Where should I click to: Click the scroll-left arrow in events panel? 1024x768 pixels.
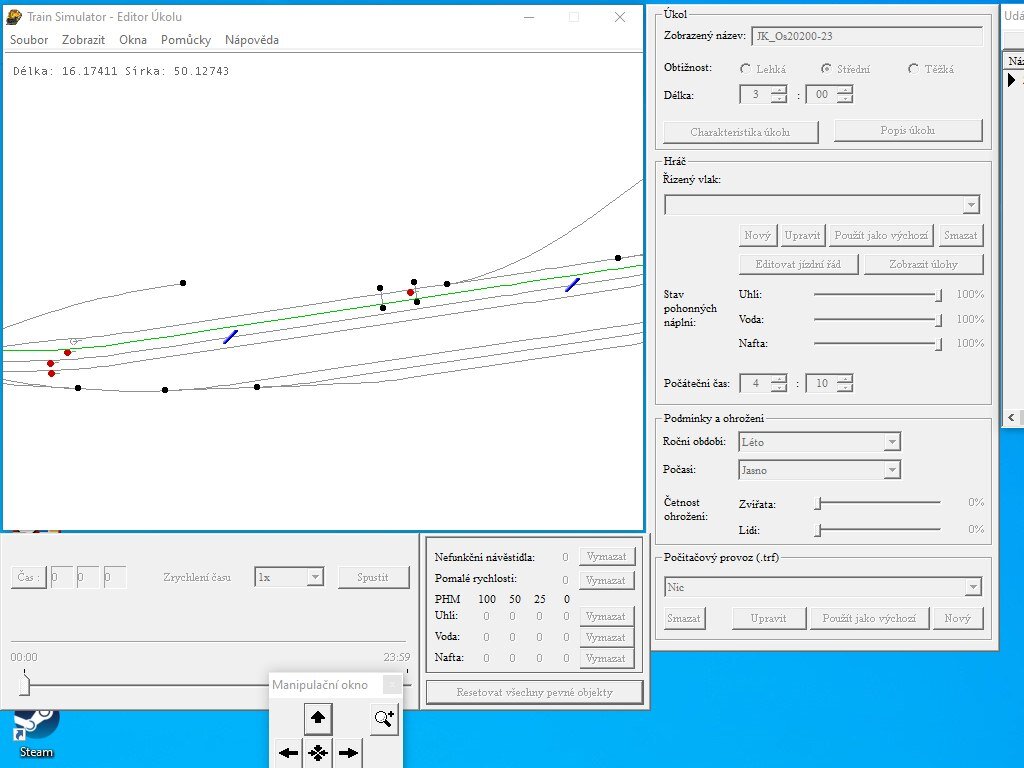[1012, 417]
